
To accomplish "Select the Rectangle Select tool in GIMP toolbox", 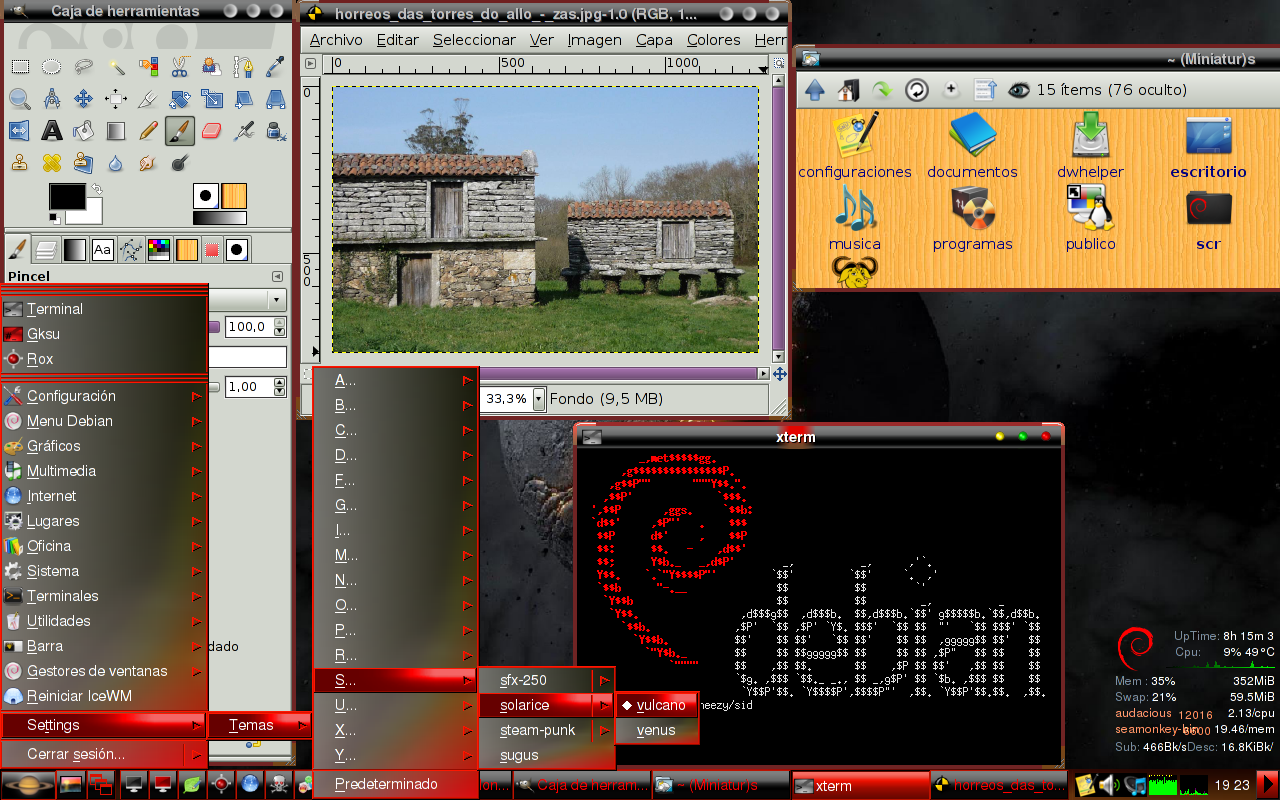I will pyautogui.click(x=20, y=67).
